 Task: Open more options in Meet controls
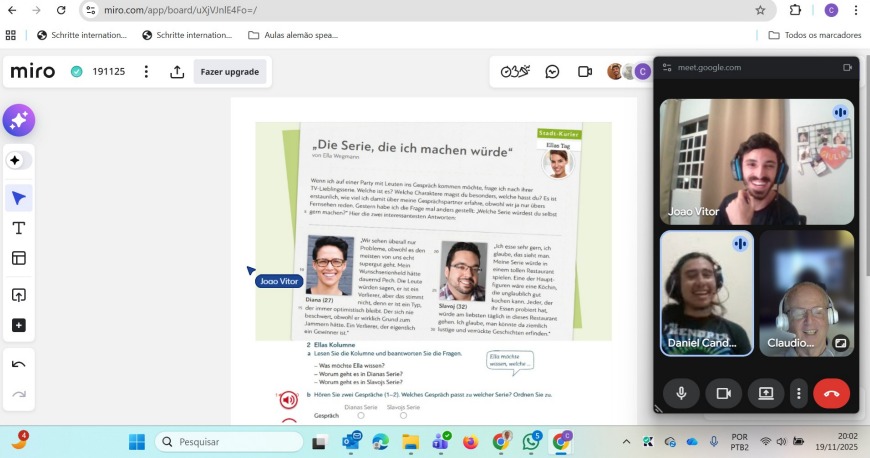coord(798,393)
